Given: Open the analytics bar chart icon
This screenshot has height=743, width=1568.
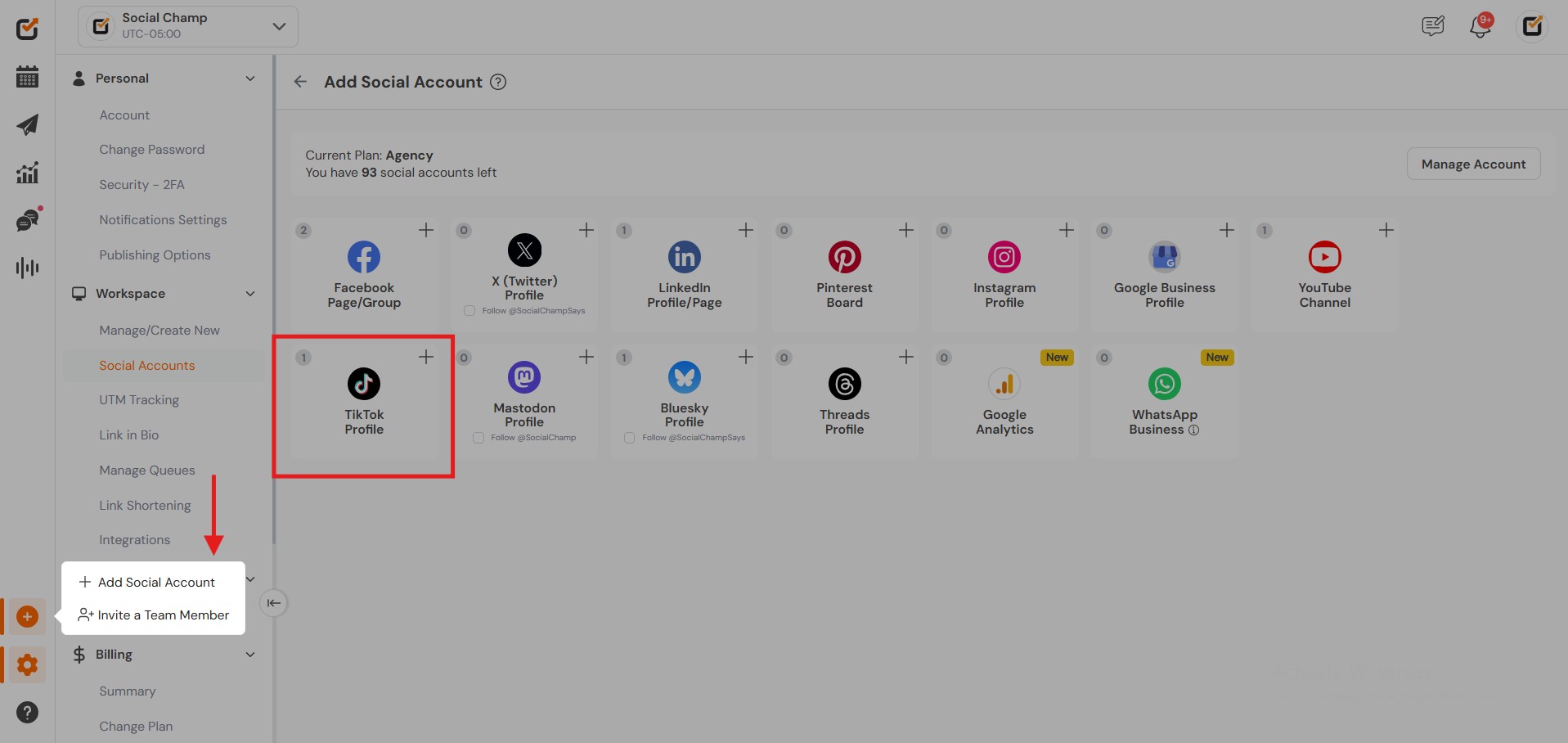Looking at the screenshot, I should coord(27,173).
